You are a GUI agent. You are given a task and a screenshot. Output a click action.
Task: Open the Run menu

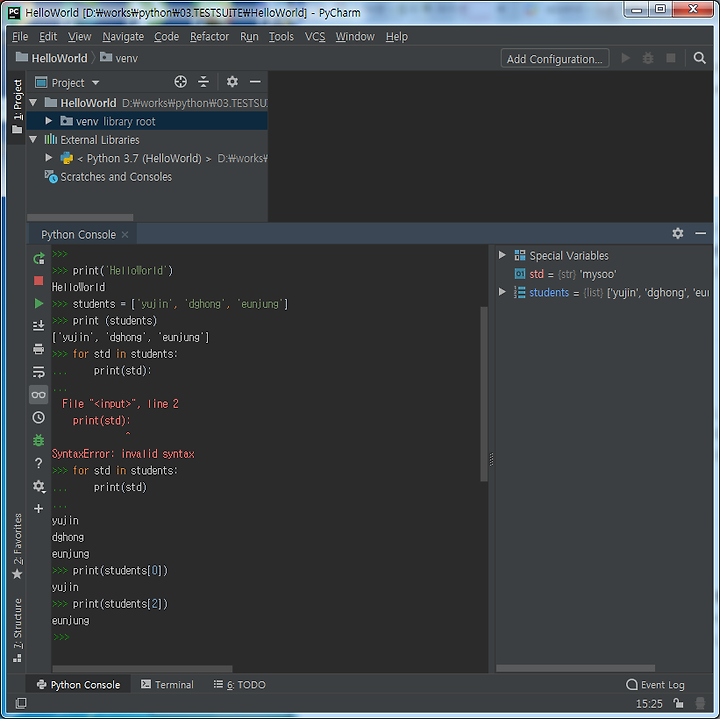click(249, 36)
